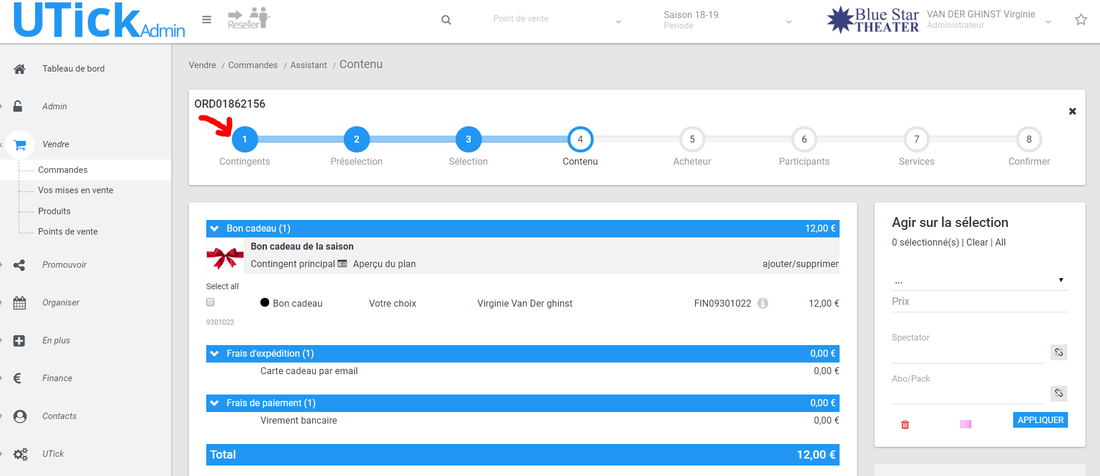
Task: Click the pink barcode icon
Action: point(966,424)
